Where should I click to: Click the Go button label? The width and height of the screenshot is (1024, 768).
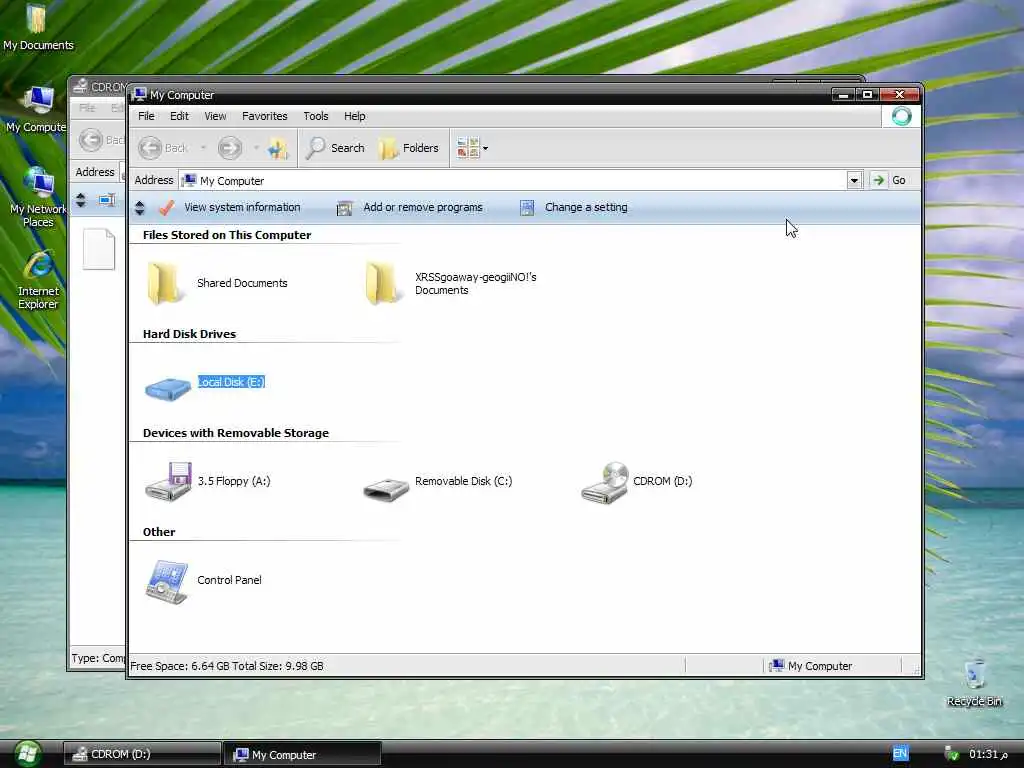[x=899, y=180]
